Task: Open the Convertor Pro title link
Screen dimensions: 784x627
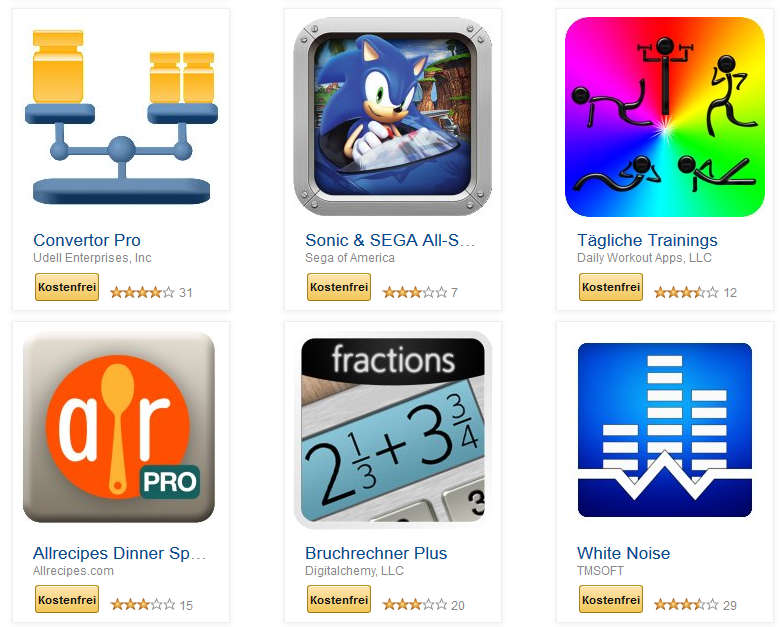Action: [87, 240]
